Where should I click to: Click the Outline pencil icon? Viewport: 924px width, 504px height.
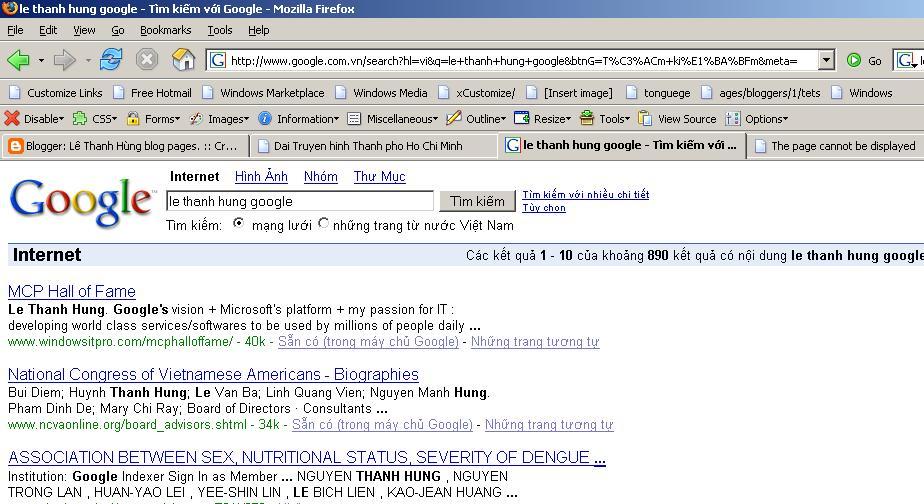tap(453, 118)
